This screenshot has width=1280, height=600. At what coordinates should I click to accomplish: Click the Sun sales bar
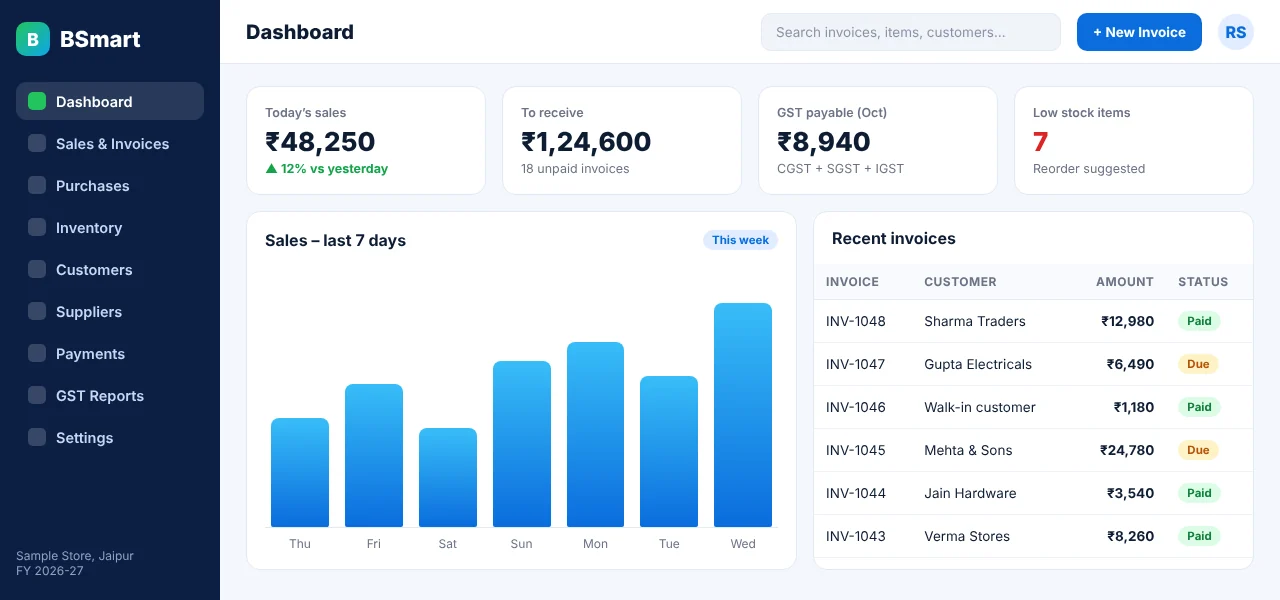522,444
